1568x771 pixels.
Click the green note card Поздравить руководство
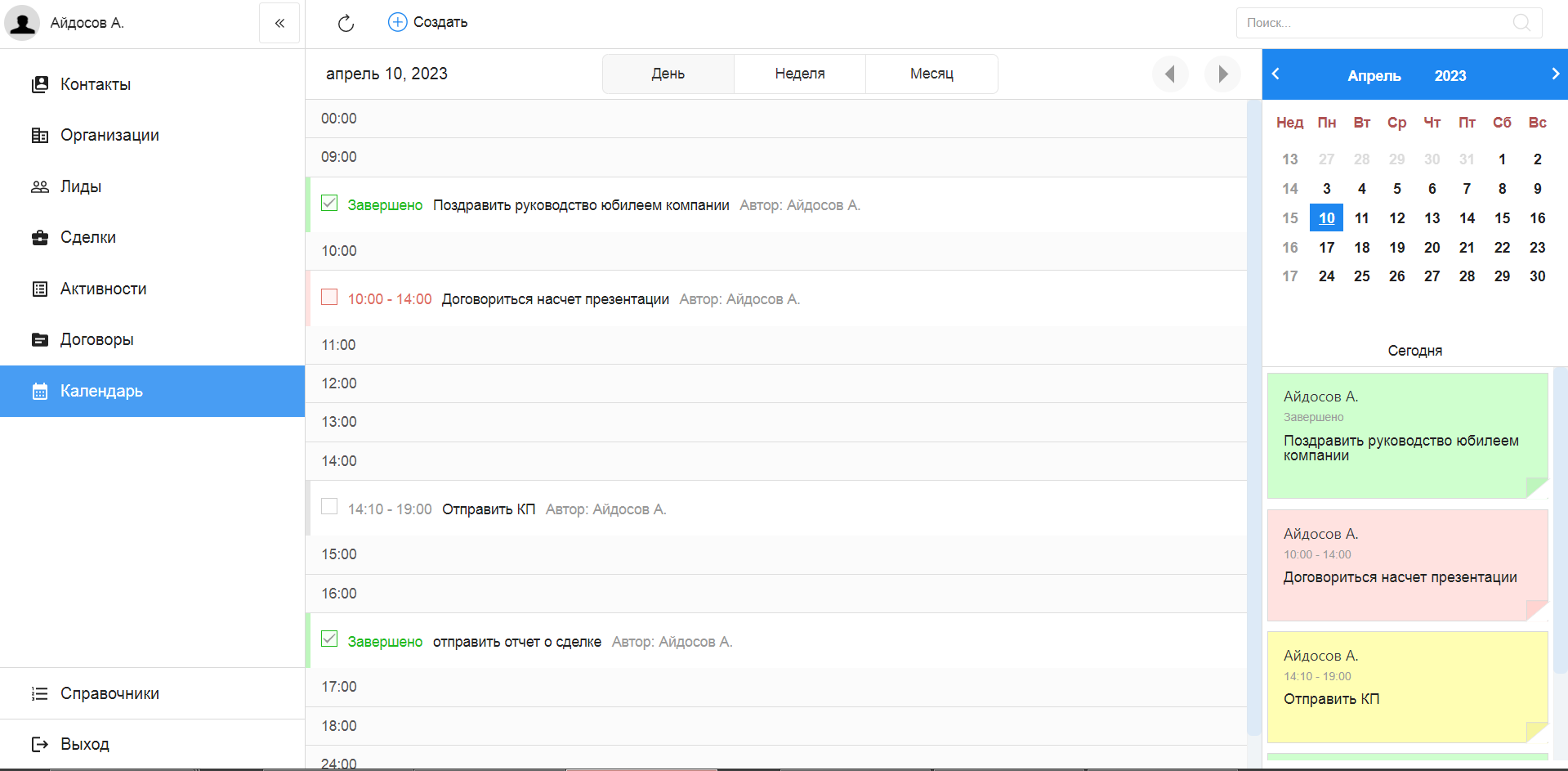coord(1407,436)
